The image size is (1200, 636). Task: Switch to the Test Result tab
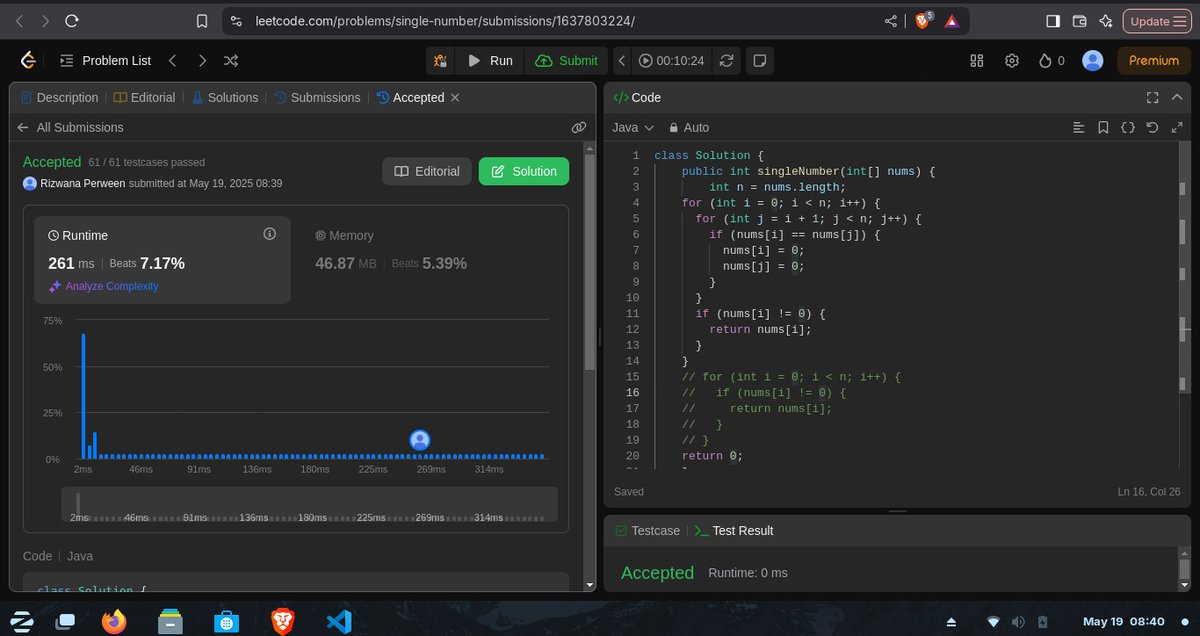734,530
